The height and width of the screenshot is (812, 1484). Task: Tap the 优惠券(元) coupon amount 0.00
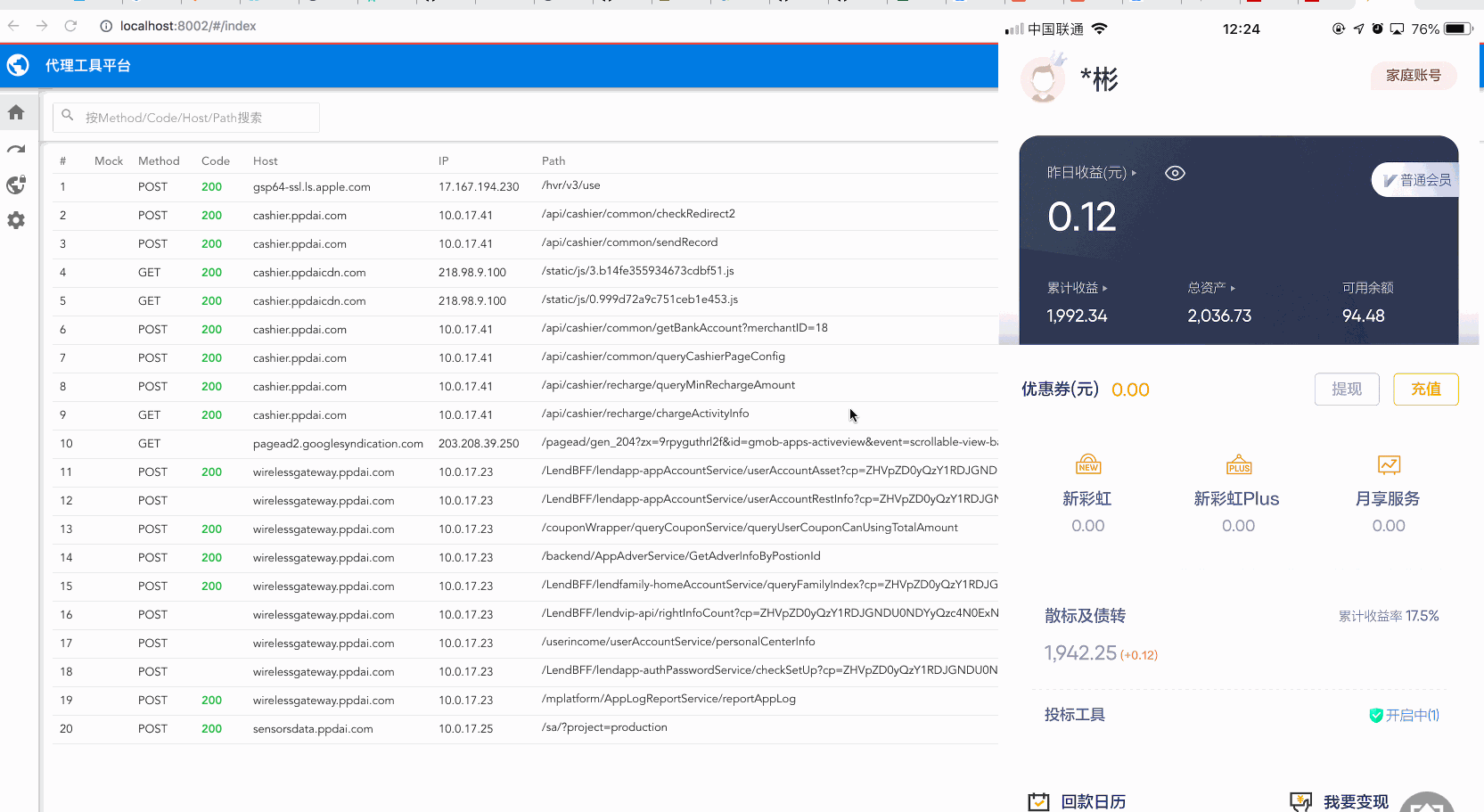(1130, 390)
